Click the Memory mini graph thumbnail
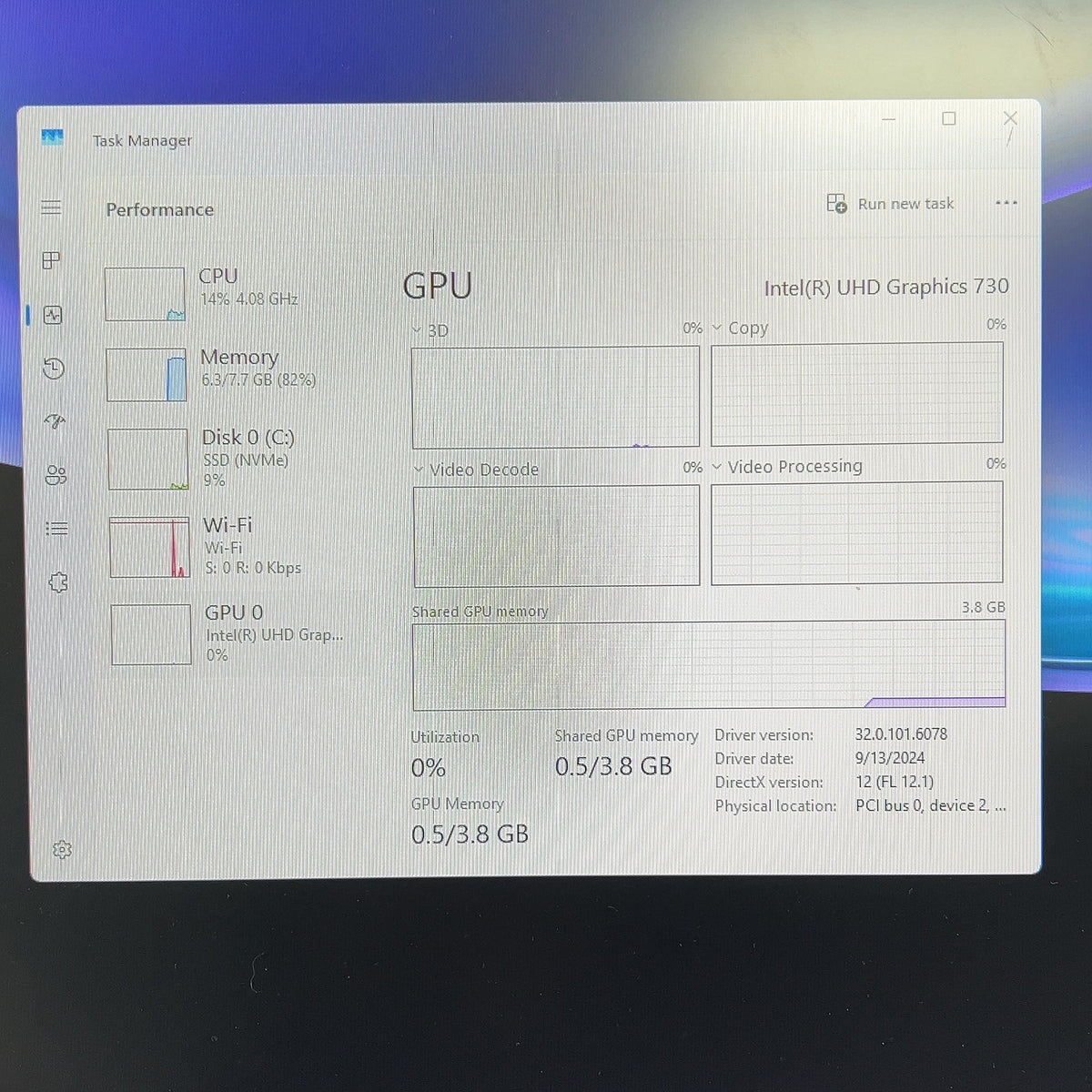The width and height of the screenshot is (1092, 1092). tap(147, 374)
